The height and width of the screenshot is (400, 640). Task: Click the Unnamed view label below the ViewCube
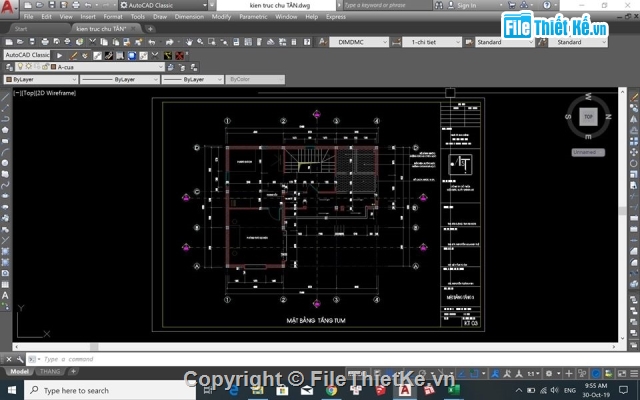(588, 152)
